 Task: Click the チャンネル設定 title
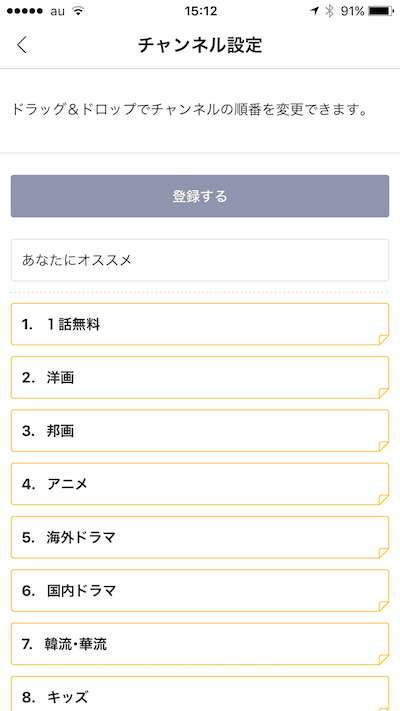pyautogui.click(x=200, y=45)
